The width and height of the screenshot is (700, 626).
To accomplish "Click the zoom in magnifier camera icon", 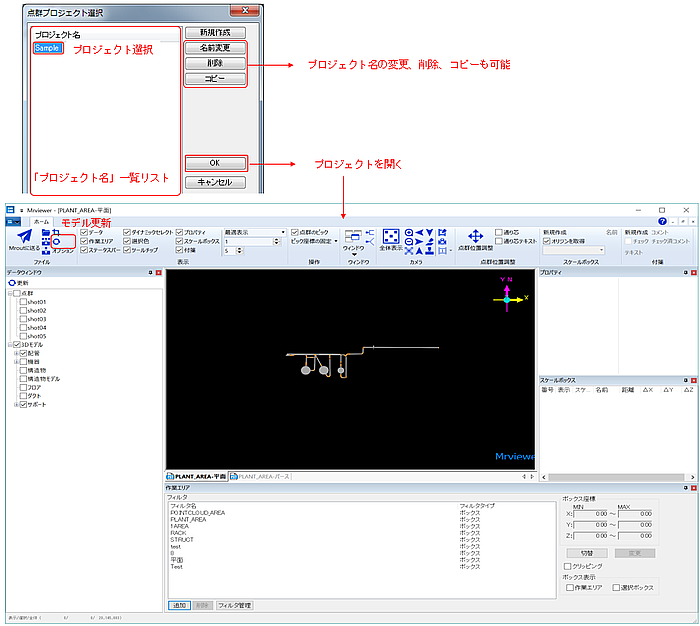I will (x=408, y=233).
